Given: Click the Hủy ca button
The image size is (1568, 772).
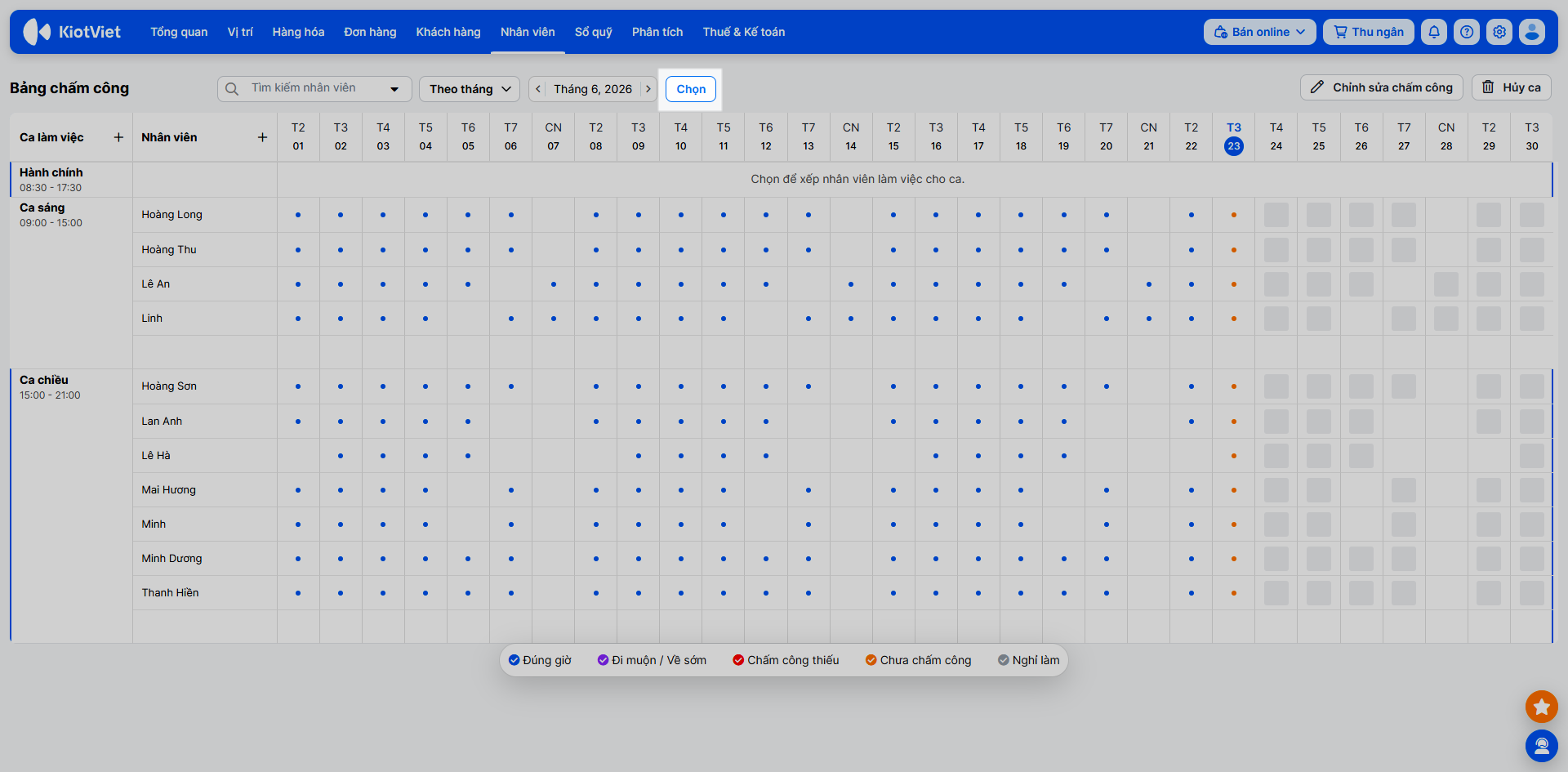Looking at the screenshot, I should point(1512,87).
